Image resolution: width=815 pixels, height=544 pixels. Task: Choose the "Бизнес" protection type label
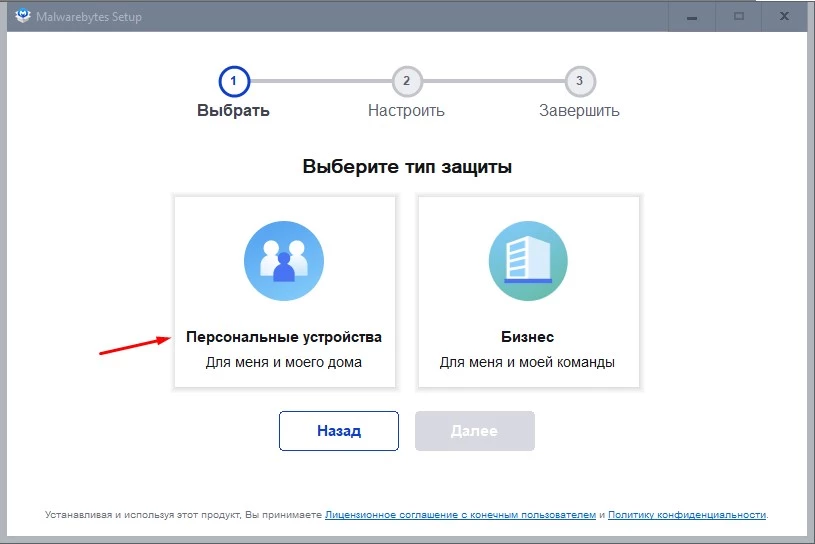[527, 337]
